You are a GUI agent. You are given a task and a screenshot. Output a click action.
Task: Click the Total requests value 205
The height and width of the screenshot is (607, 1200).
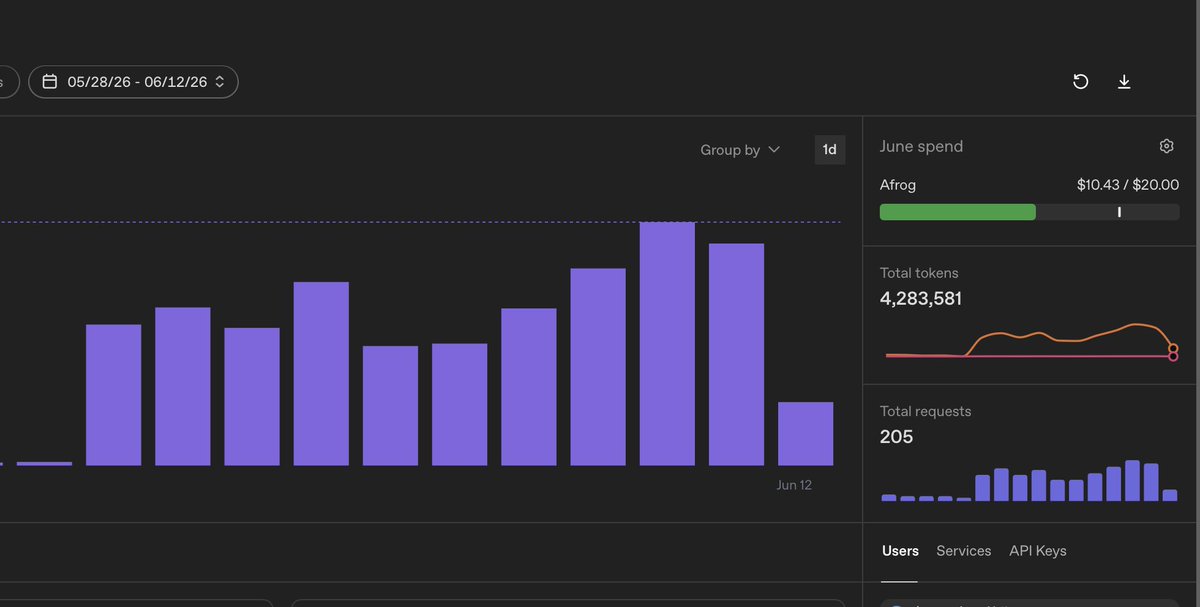click(896, 437)
